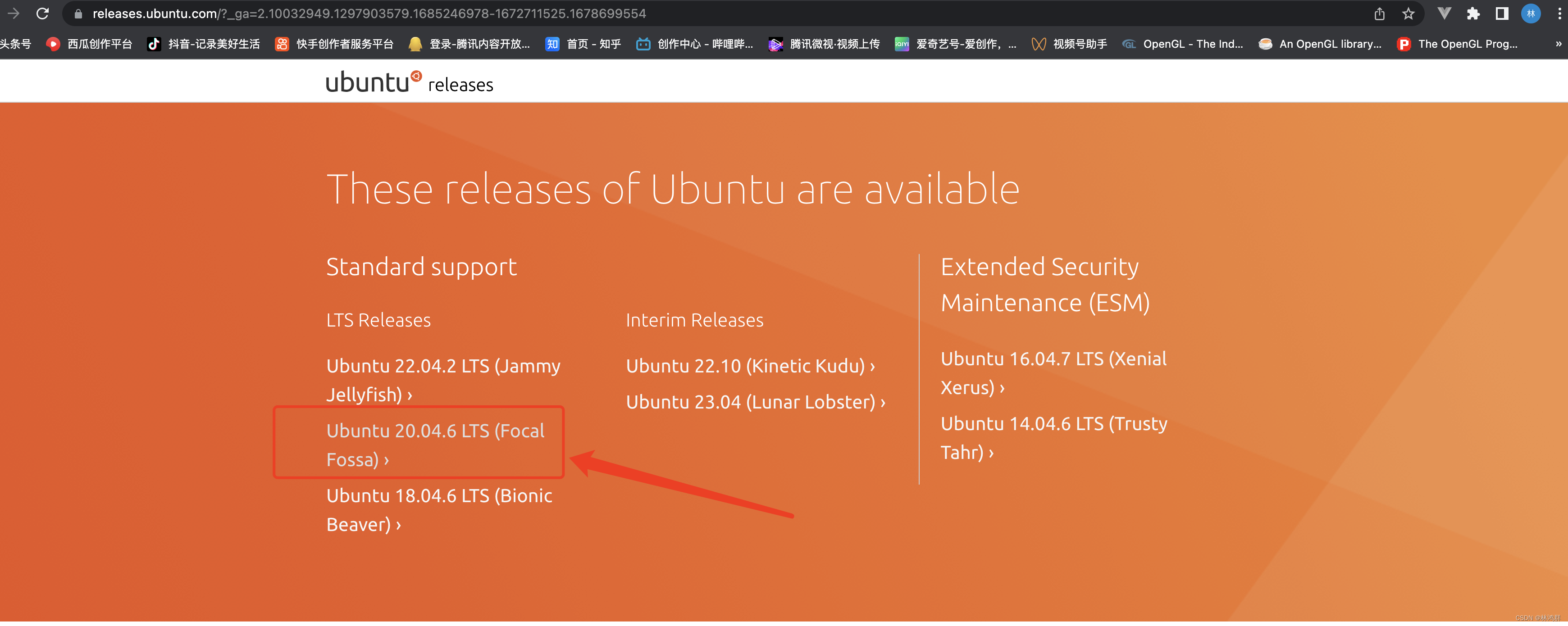This screenshot has height=626, width=1568.
Task: Open the 头条号 bookmark
Action: (x=15, y=44)
